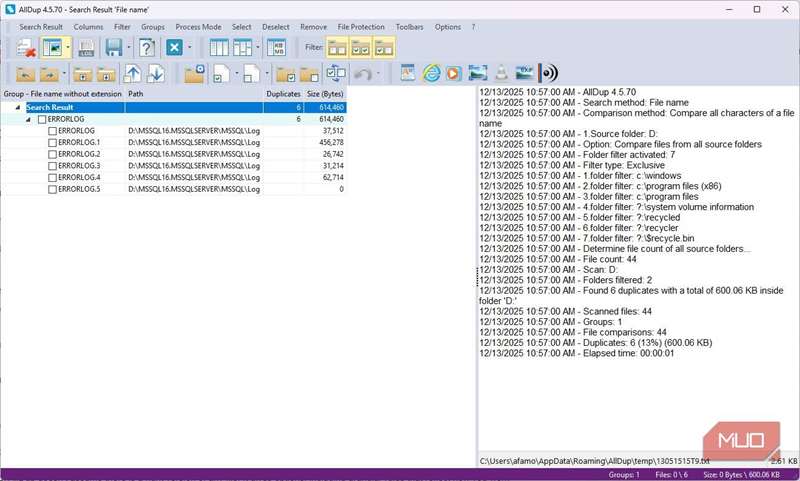The height and width of the screenshot is (481, 800).
Task: Check the ERRORLOG file with size 37,512
Action: coord(52,131)
